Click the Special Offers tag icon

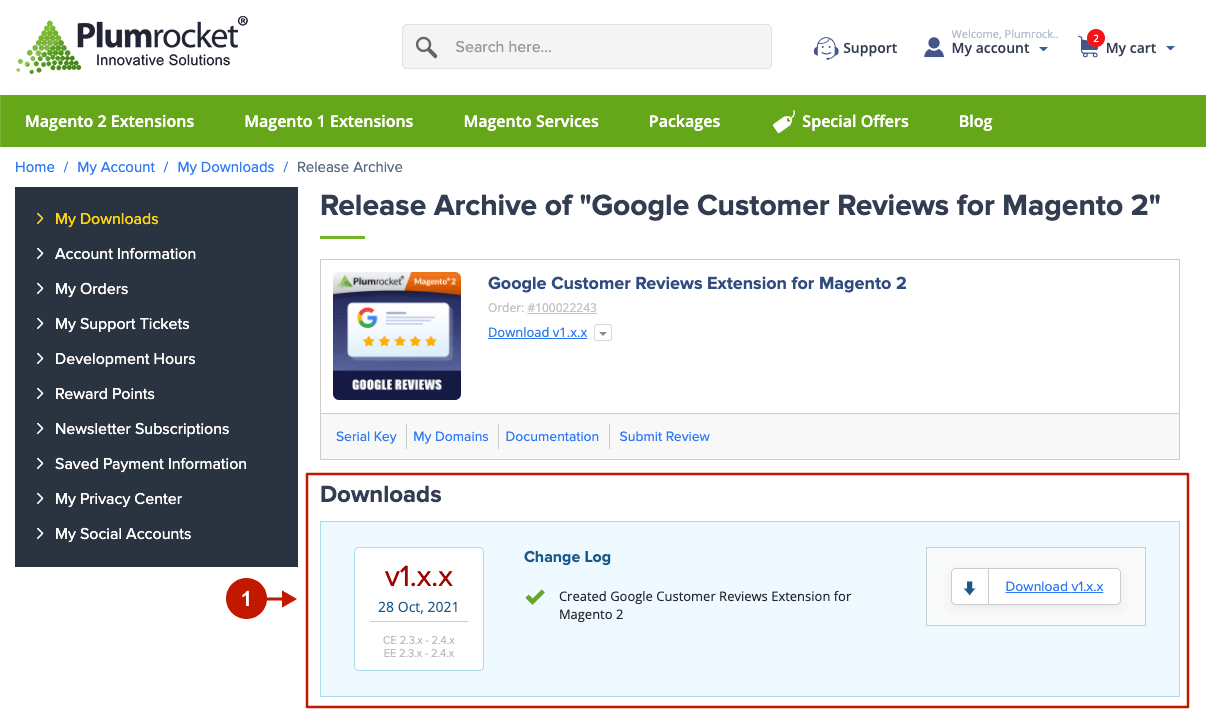(784, 122)
